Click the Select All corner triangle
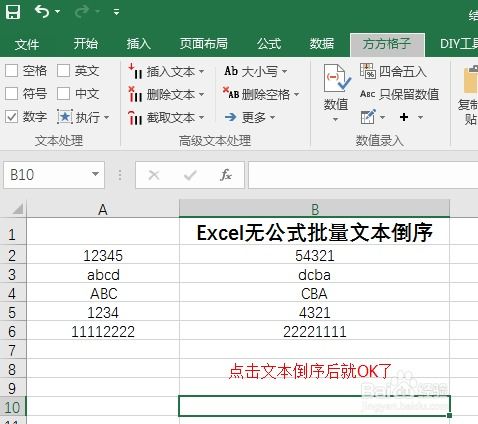This screenshot has width=478, height=424. 18,209
